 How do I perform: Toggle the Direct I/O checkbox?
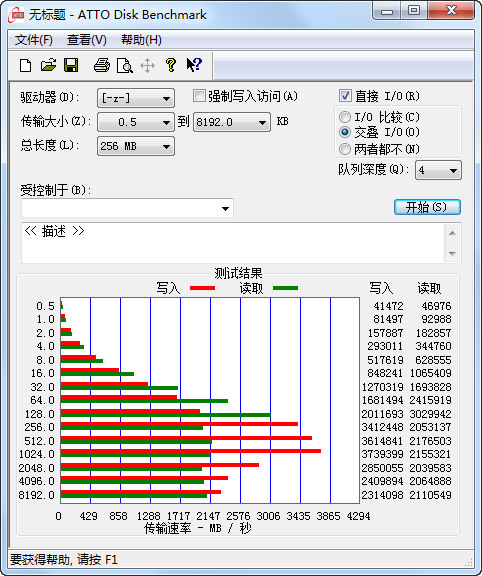345,96
